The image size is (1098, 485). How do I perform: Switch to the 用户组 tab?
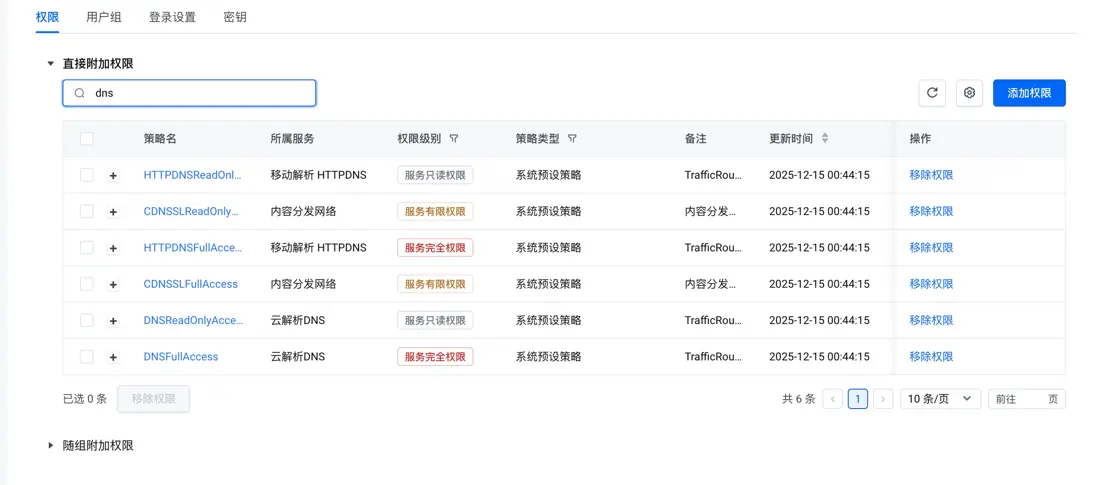tap(104, 17)
